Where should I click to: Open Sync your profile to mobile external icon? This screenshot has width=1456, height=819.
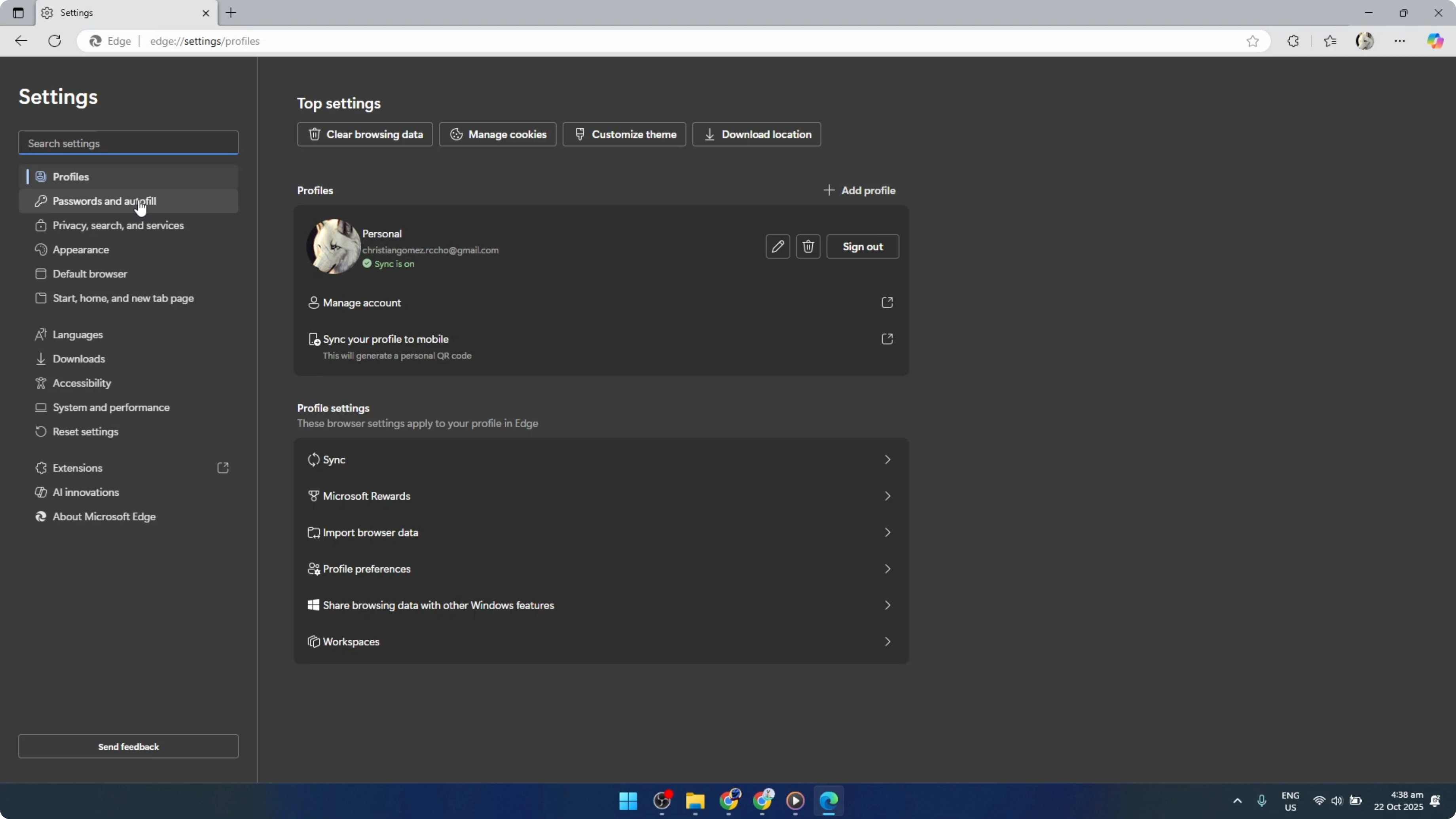887,339
